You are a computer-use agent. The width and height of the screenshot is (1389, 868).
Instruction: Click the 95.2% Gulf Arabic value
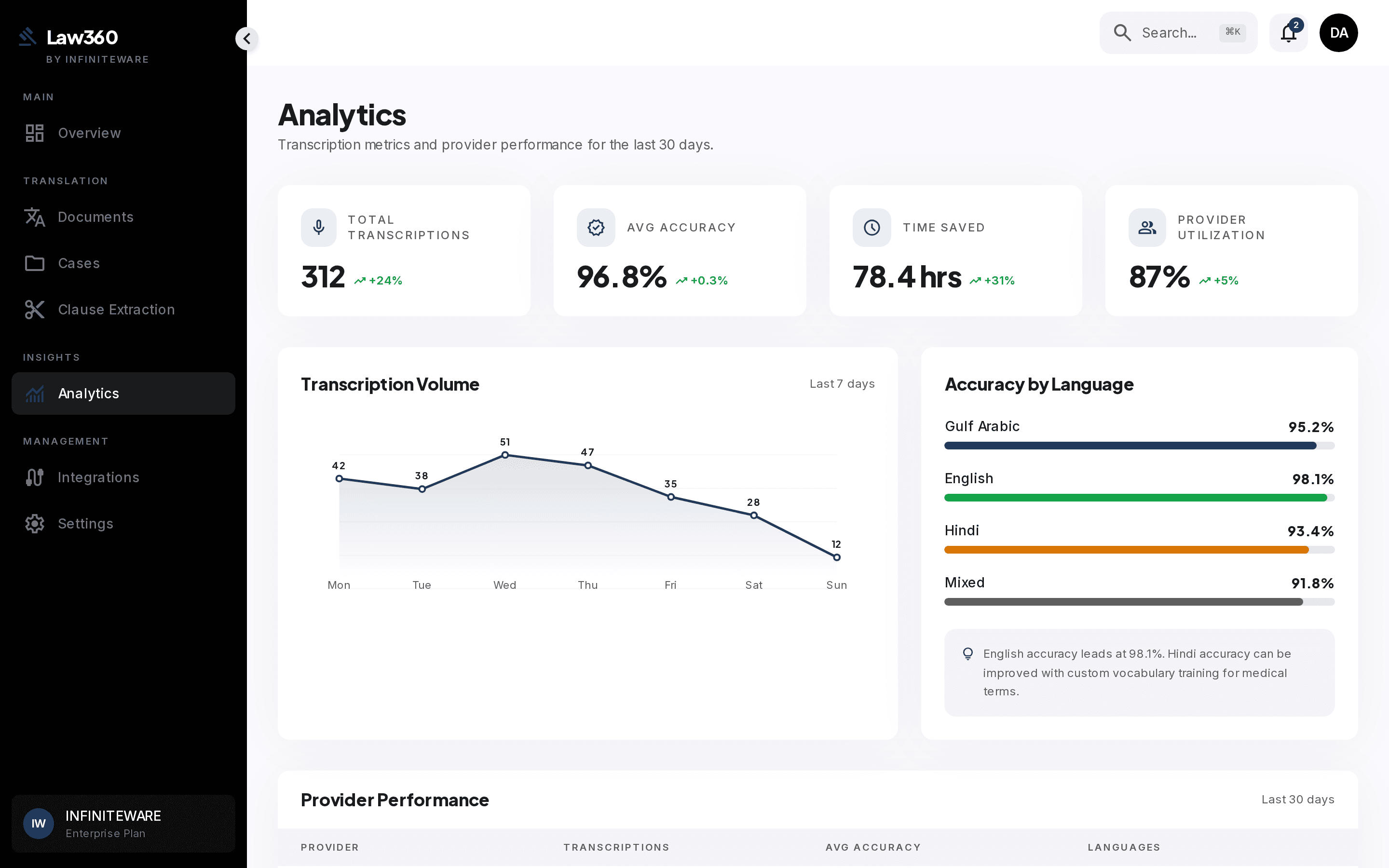[1311, 427]
